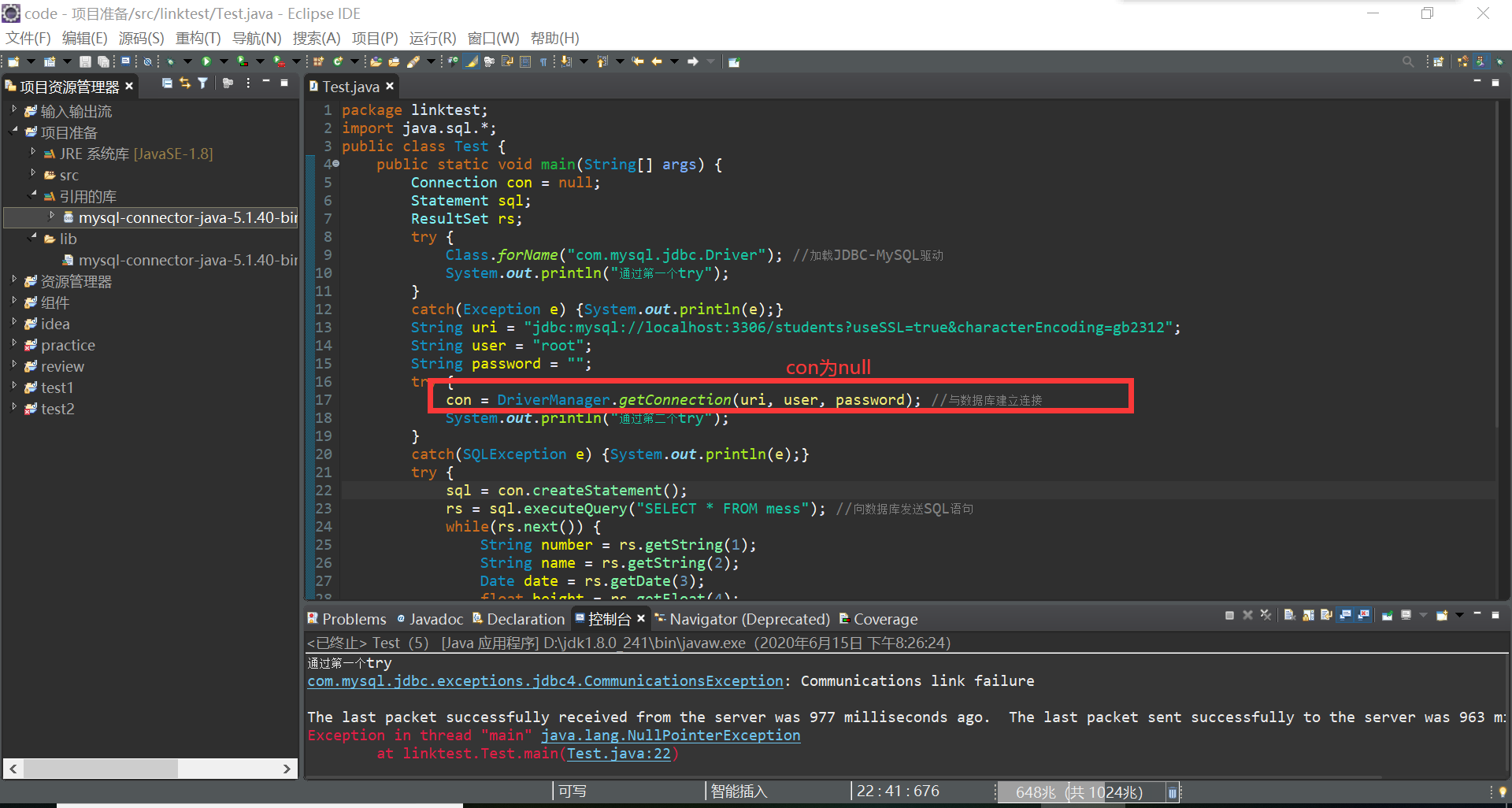1512x808 pixels.
Task: Collapse the 引用的库 node
Action: point(32,196)
